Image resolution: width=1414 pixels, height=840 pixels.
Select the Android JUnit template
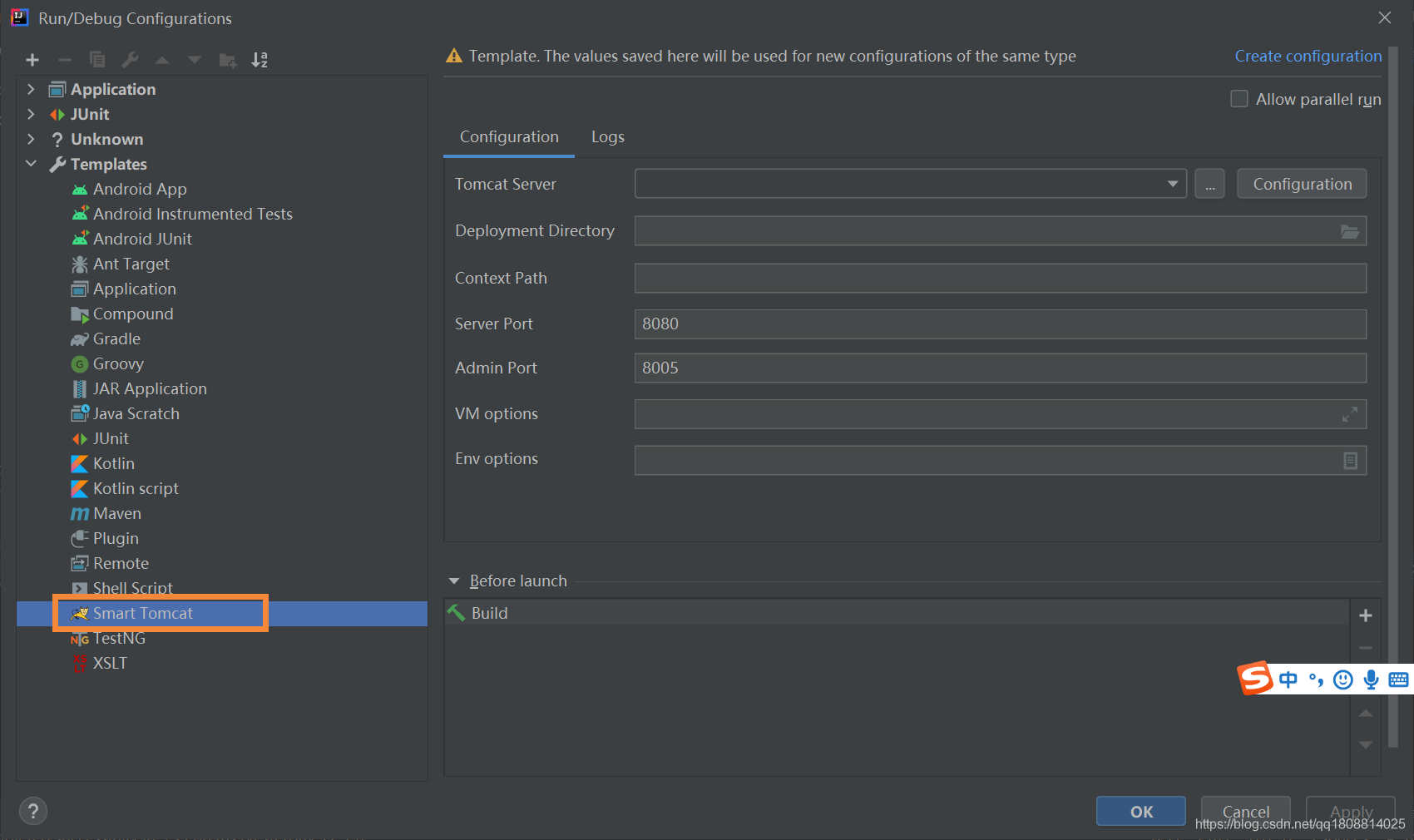click(x=142, y=240)
